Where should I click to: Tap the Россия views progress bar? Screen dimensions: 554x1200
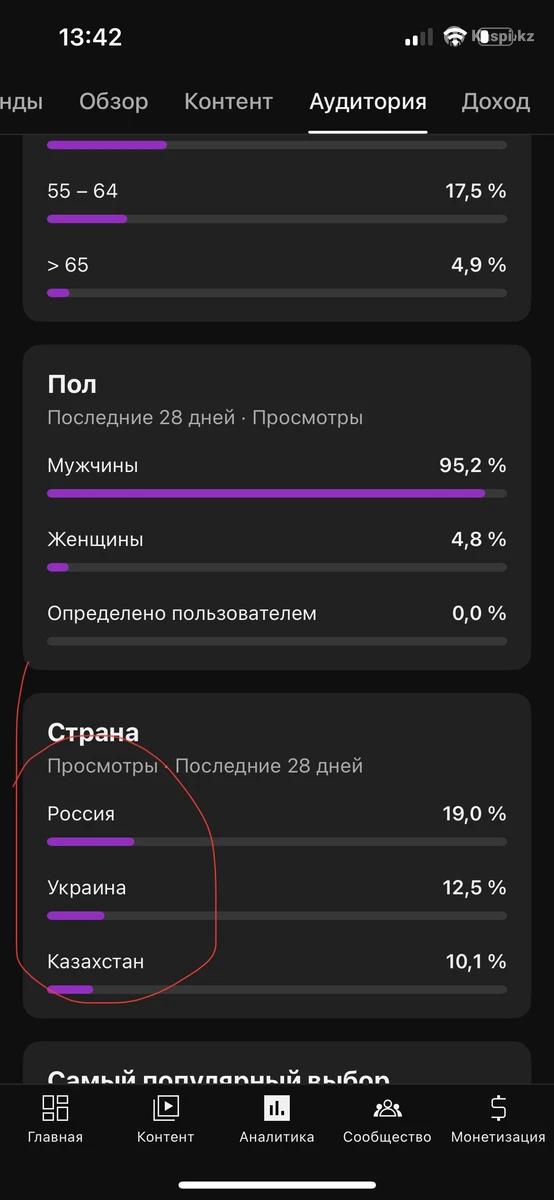pos(277,841)
